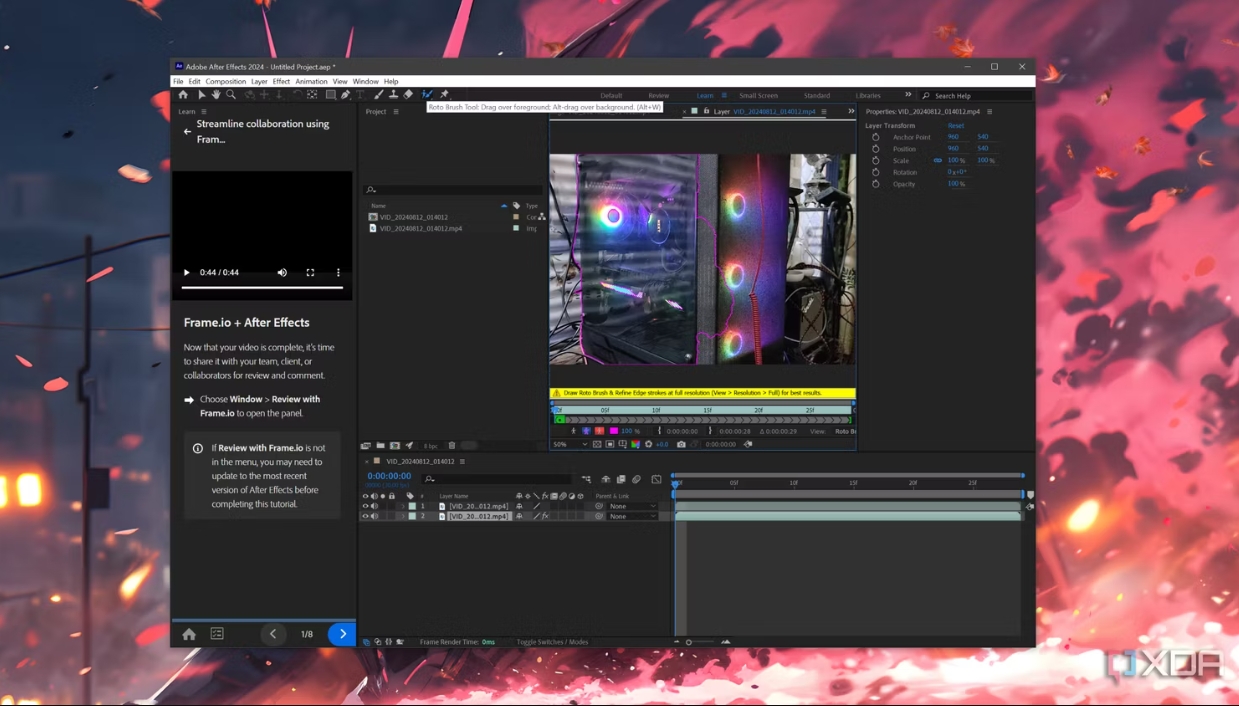Viewport: 1239px width, 706px height.
Task: Open the Learn panel menu icon
Action: click(204, 111)
